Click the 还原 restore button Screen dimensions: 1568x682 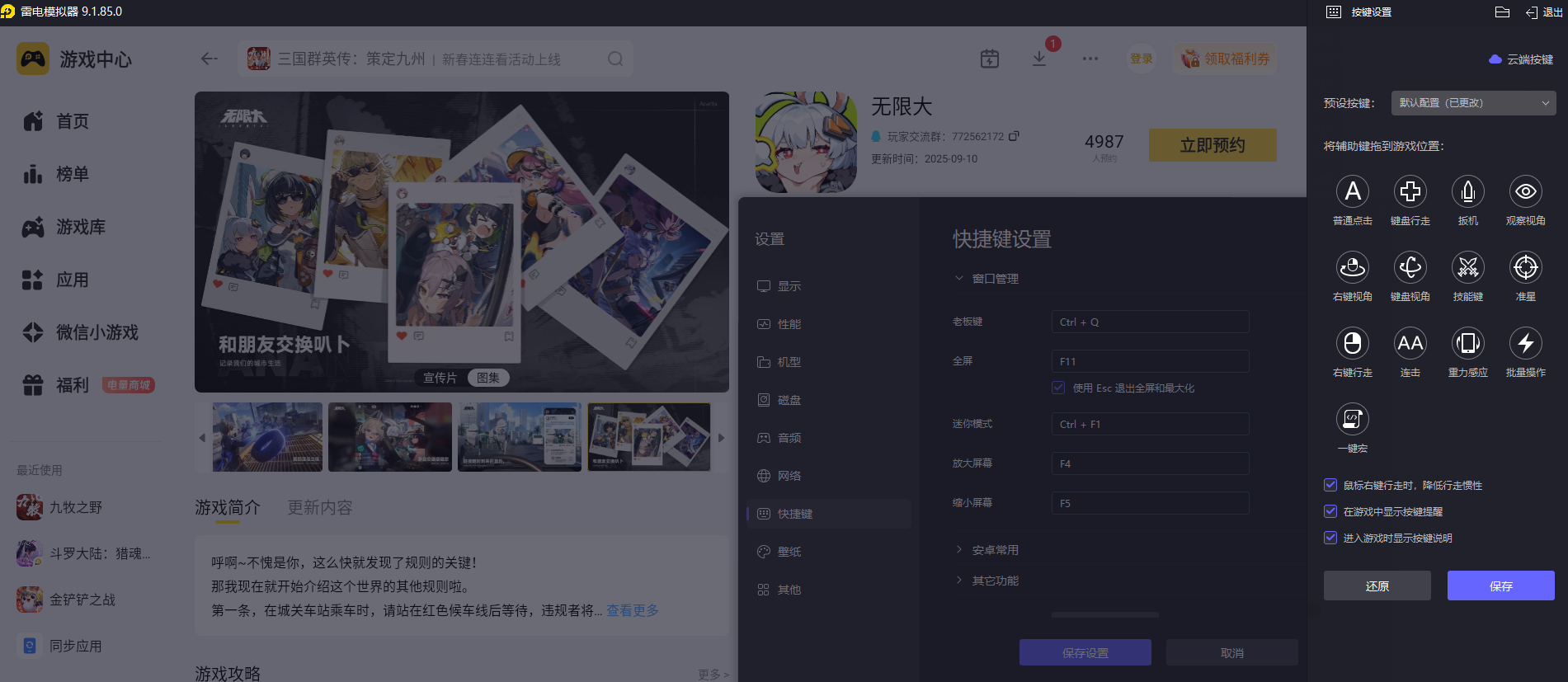[x=1377, y=586]
